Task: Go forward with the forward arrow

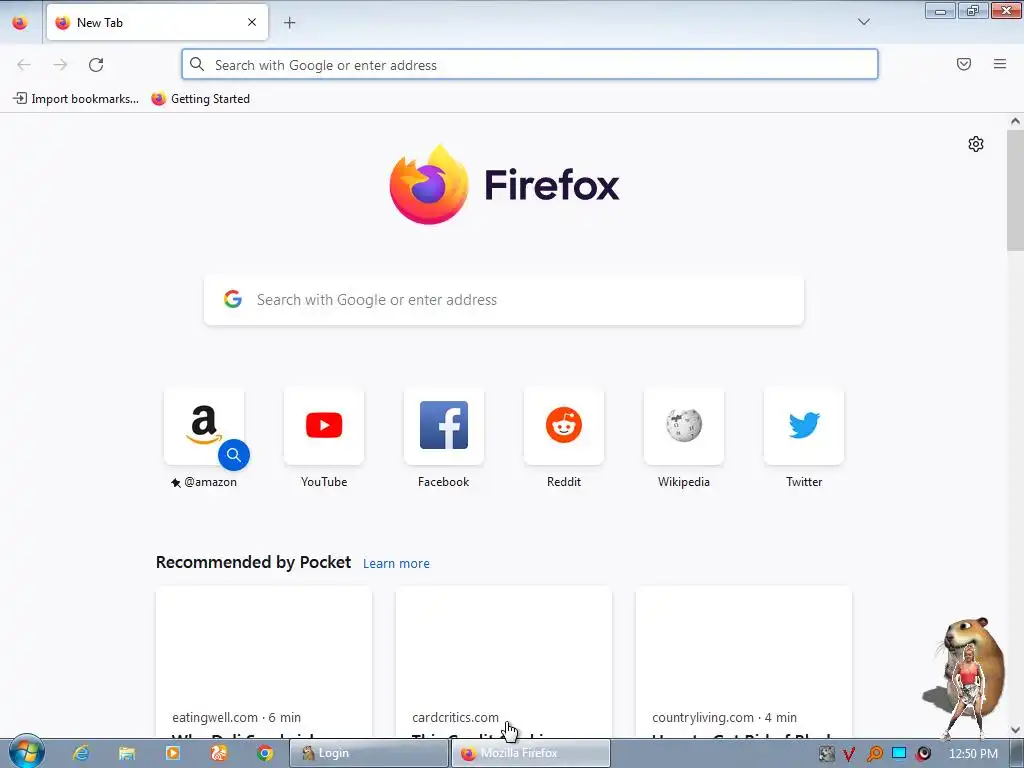Action: click(x=60, y=65)
